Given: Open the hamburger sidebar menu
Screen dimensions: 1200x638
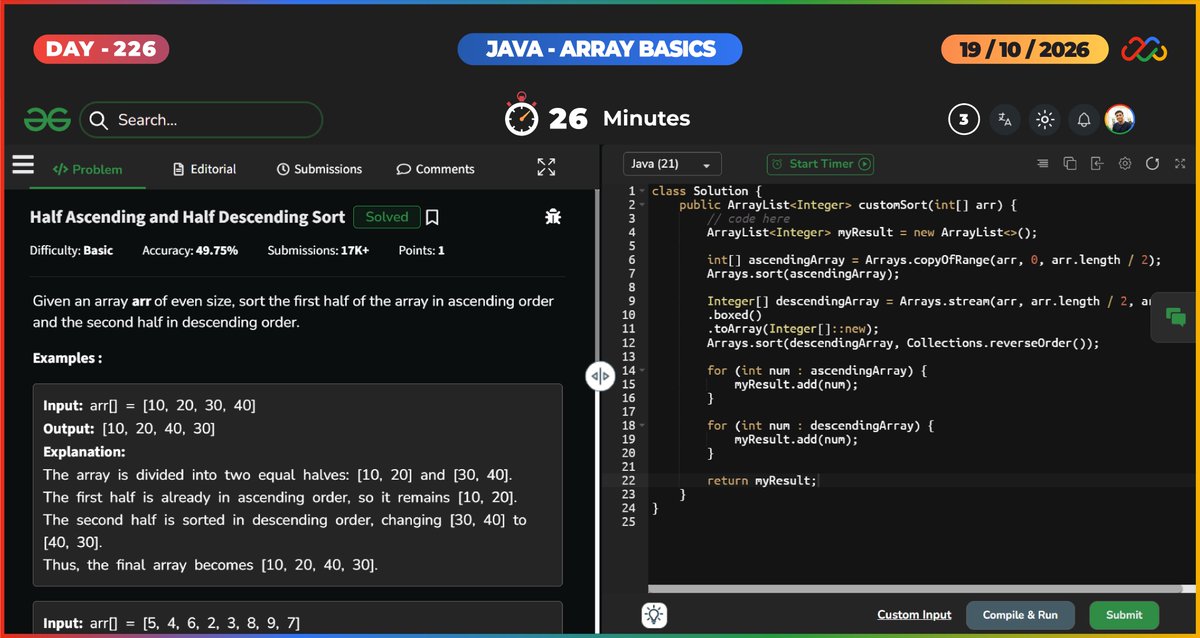Looking at the screenshot, I should (x=23, y=165).
